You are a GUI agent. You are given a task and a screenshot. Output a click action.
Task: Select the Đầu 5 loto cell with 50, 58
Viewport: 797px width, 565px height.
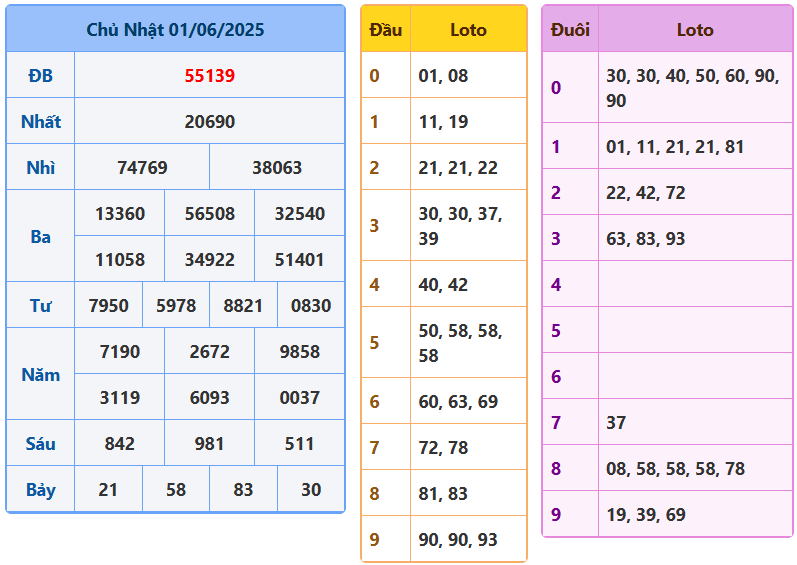pos(468,342)
